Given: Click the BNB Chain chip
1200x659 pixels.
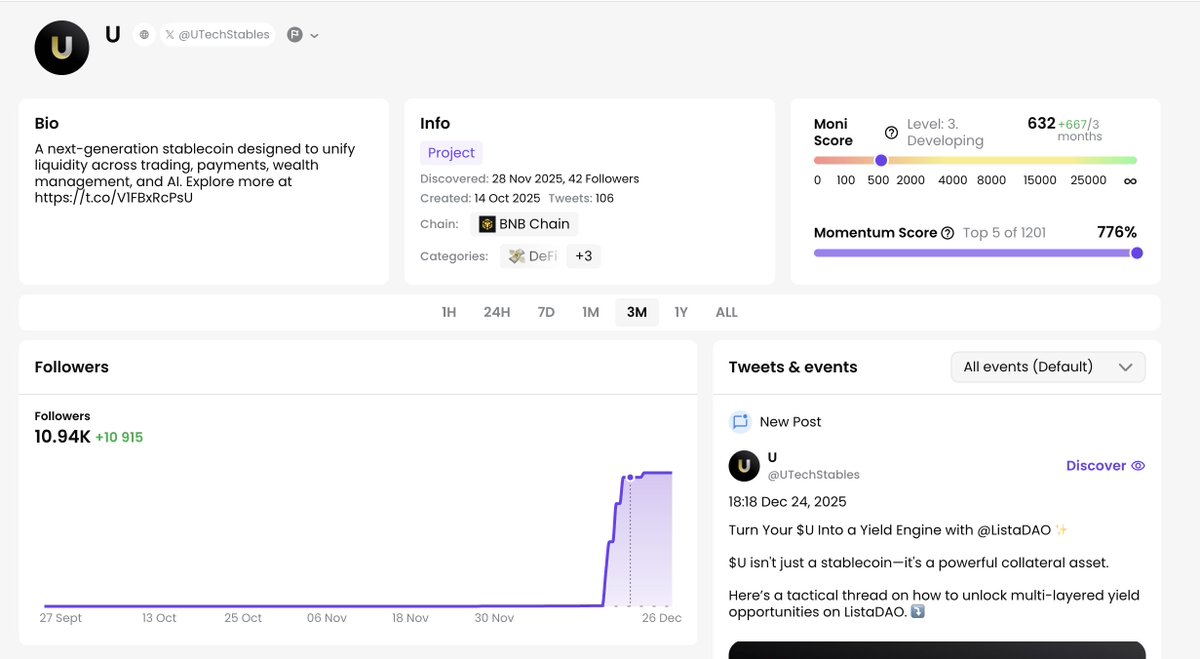Looking at the screenshot, I should pos(524,224).
